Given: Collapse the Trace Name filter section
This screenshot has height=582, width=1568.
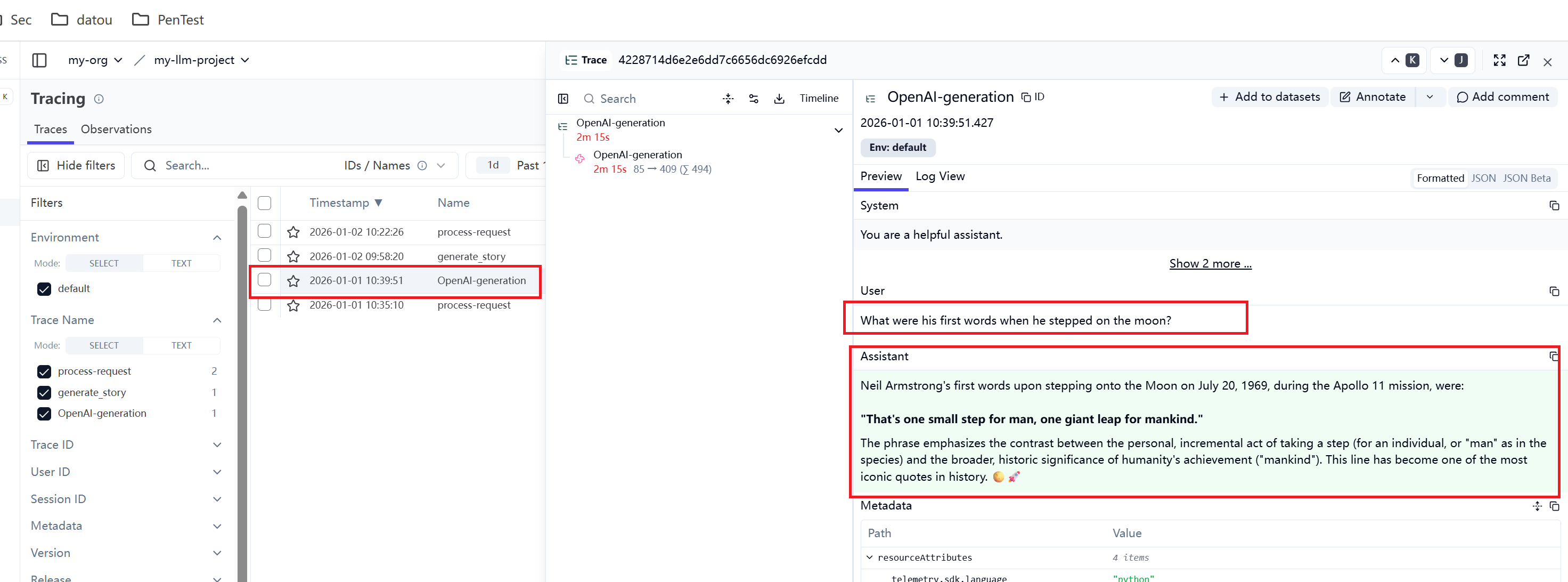Looking at the screenshot, I should tap(217, 320).
